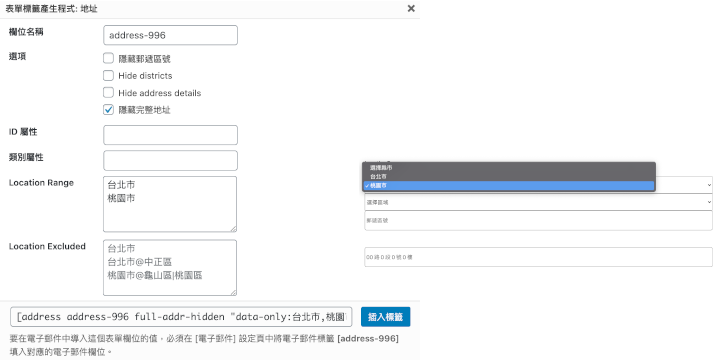Click the 台北市@中正區 excluded line
This screenshot has width=720, height=360.
click(140, 262)
